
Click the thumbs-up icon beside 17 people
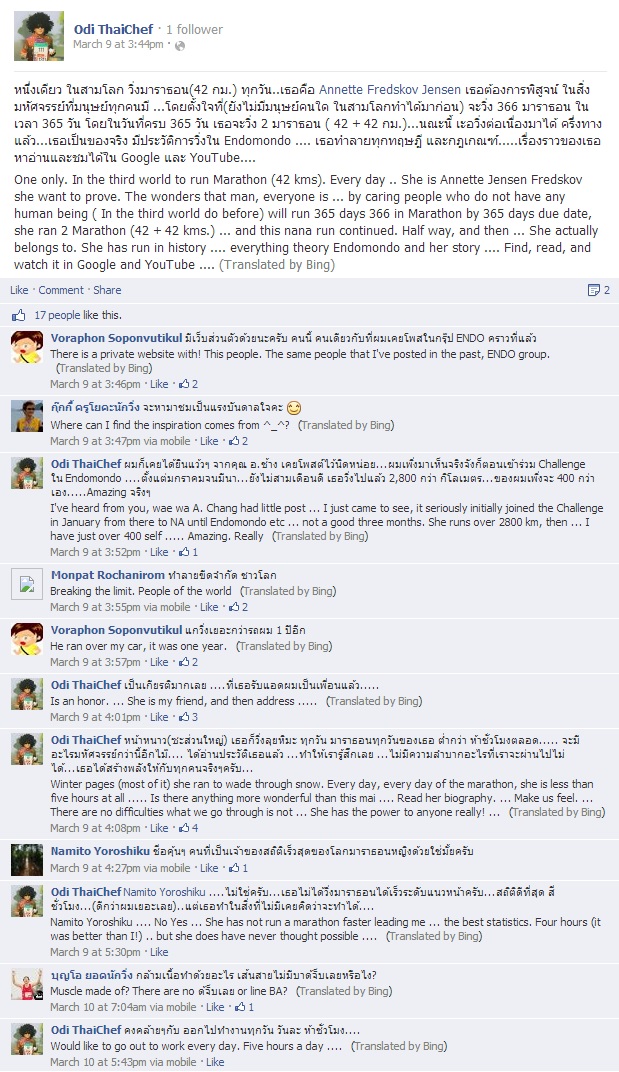tap(18, 315)
